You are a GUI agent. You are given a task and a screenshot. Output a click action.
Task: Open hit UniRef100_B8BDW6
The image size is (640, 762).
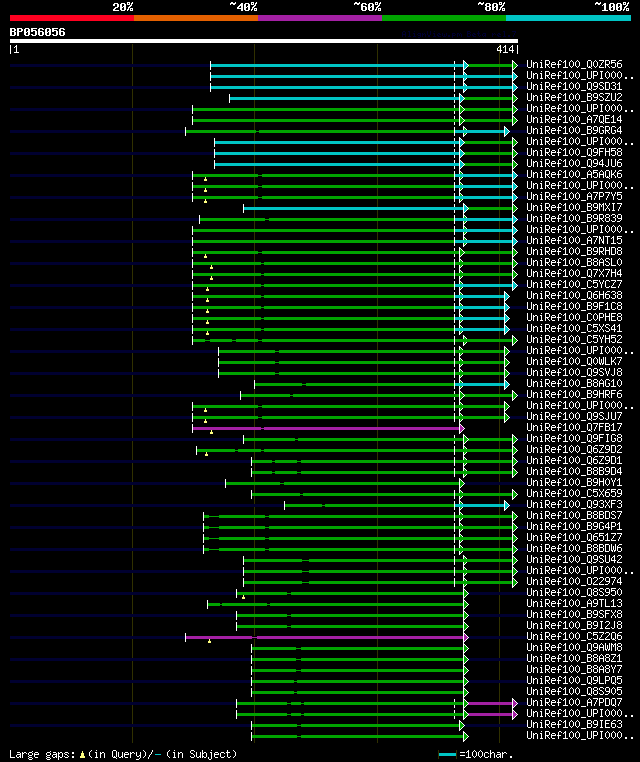[574, 549]
